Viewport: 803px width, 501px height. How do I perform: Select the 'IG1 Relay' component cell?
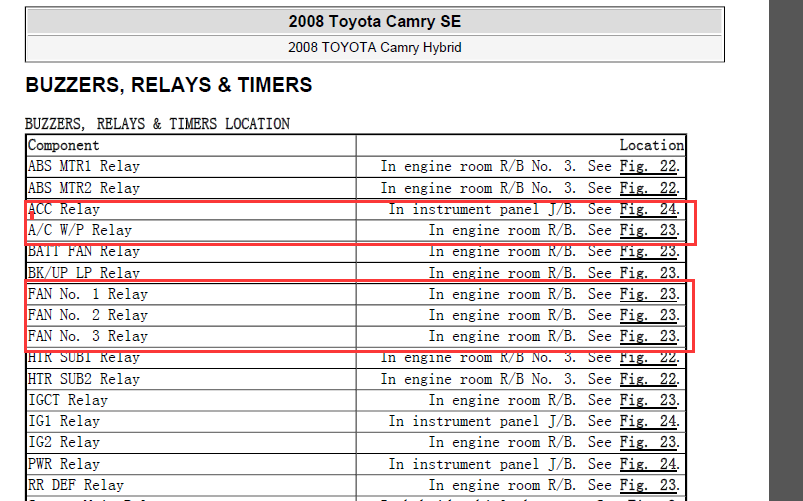pos(191,422)
